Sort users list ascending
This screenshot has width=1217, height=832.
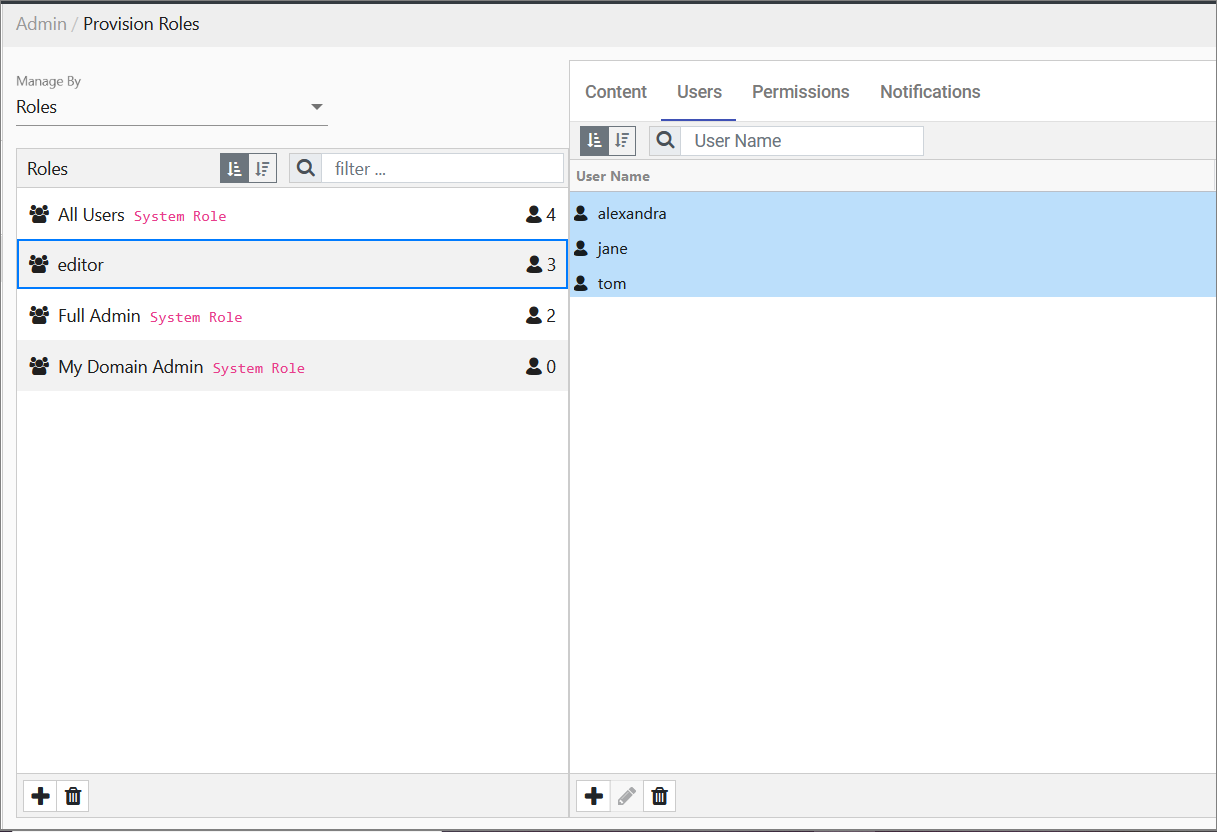[x=595, y=141]
